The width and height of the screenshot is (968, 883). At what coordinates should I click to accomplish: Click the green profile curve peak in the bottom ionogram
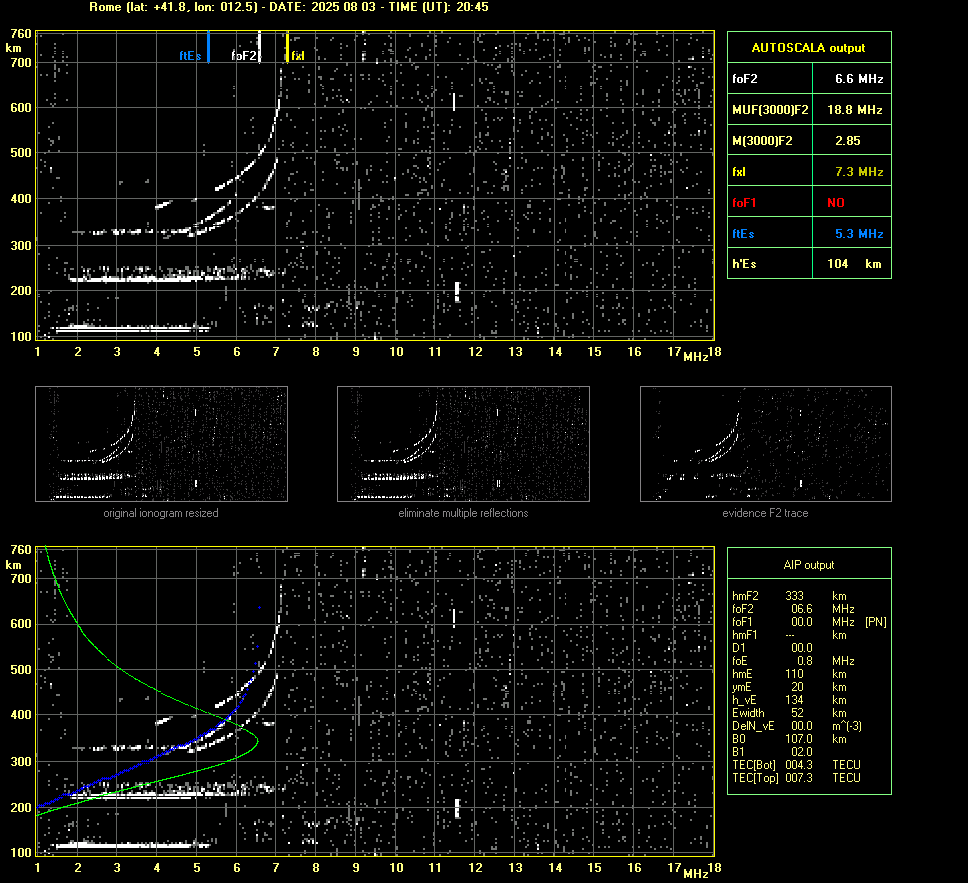click(x=256, y=740)
